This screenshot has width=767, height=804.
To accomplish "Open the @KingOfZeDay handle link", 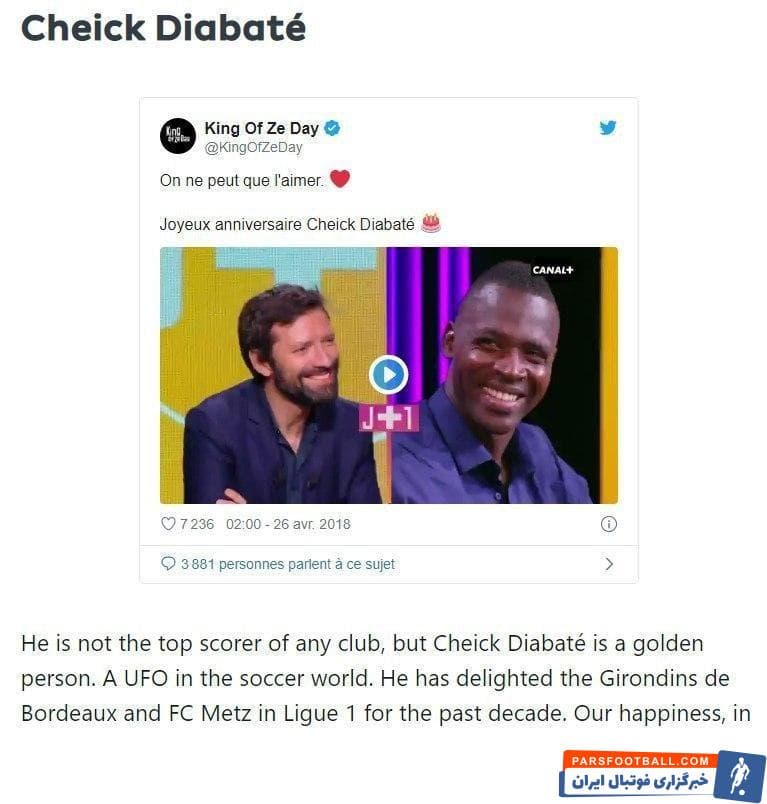I will (x=254, y=148).
